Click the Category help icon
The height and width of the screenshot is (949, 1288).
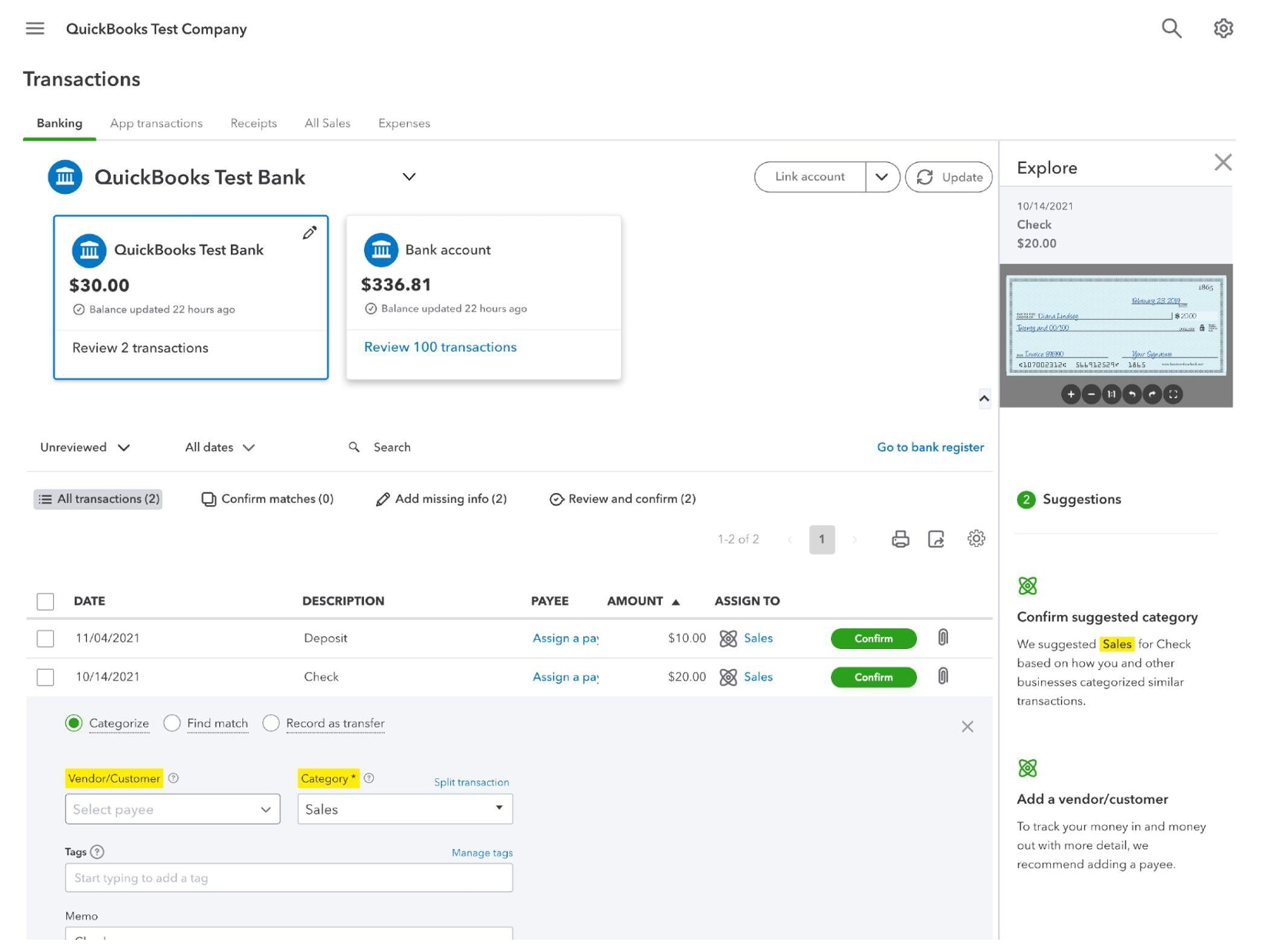369,778
